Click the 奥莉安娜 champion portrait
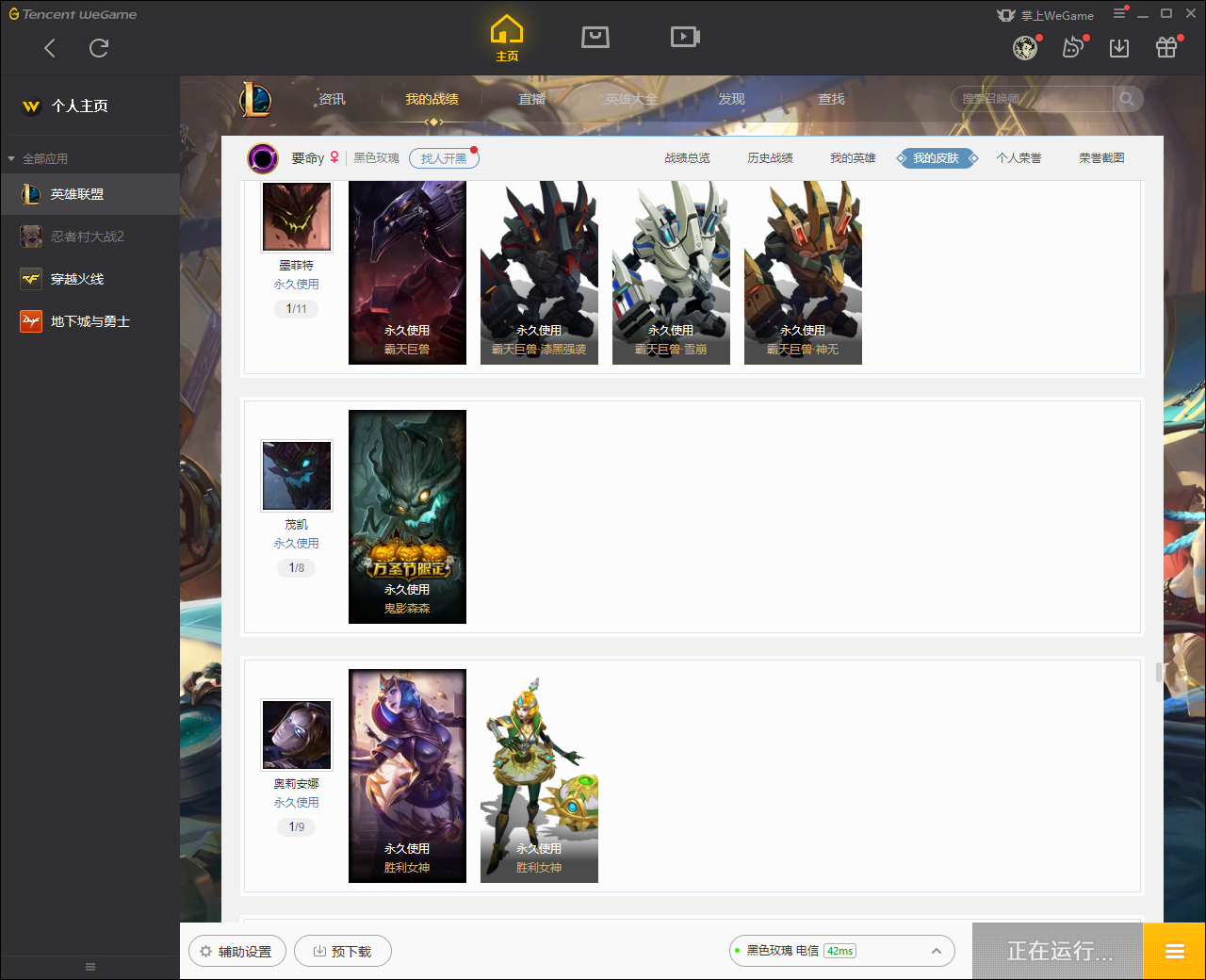Screen dimensions: 1206x980 tap(297, 735)
